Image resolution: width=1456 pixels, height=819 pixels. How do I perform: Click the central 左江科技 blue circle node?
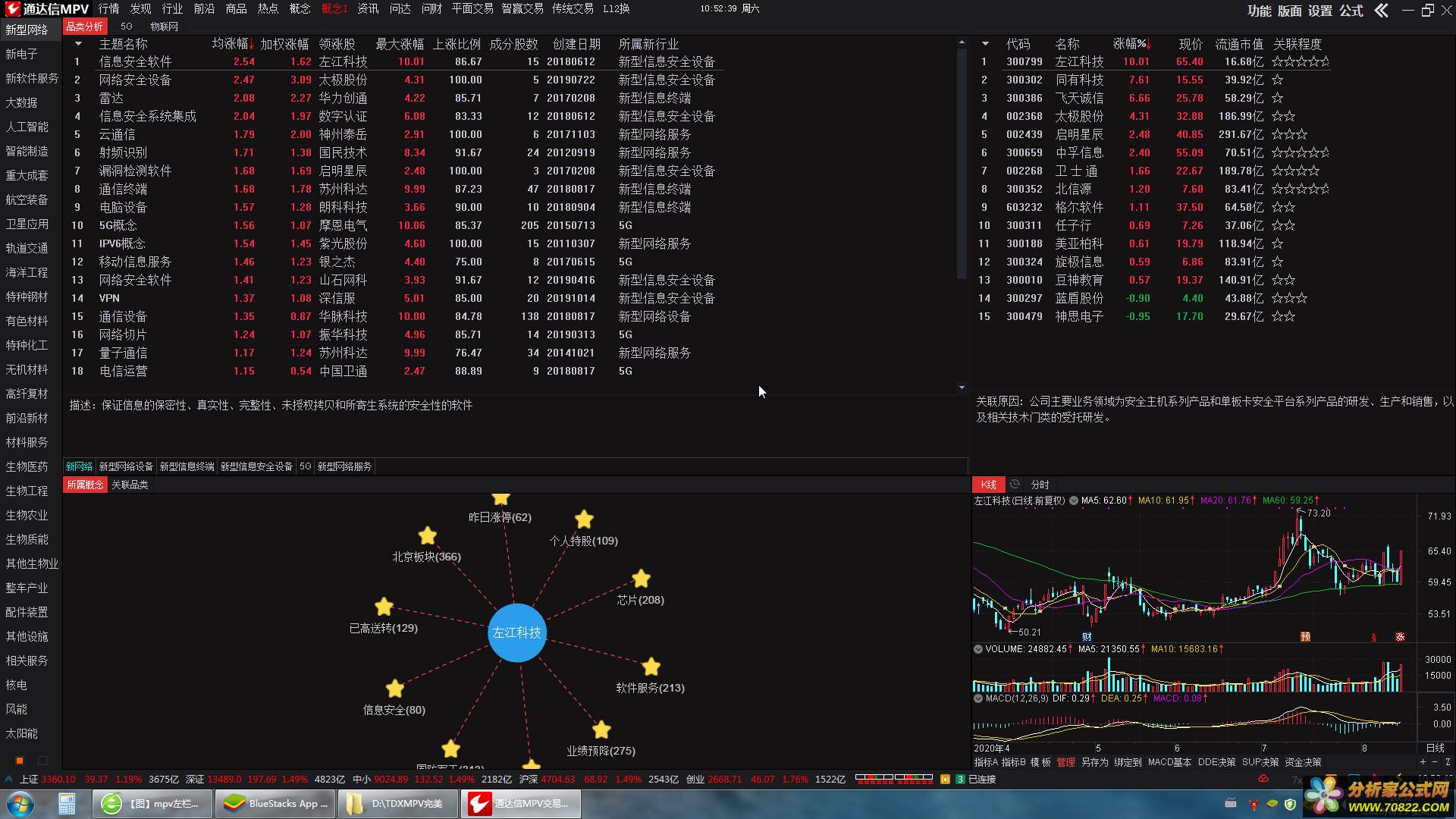pyautogui.click(x=517, y=632)
